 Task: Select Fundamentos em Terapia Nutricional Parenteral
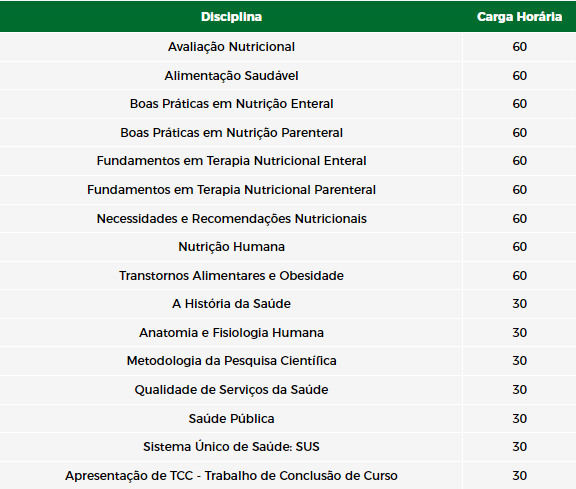231,190
